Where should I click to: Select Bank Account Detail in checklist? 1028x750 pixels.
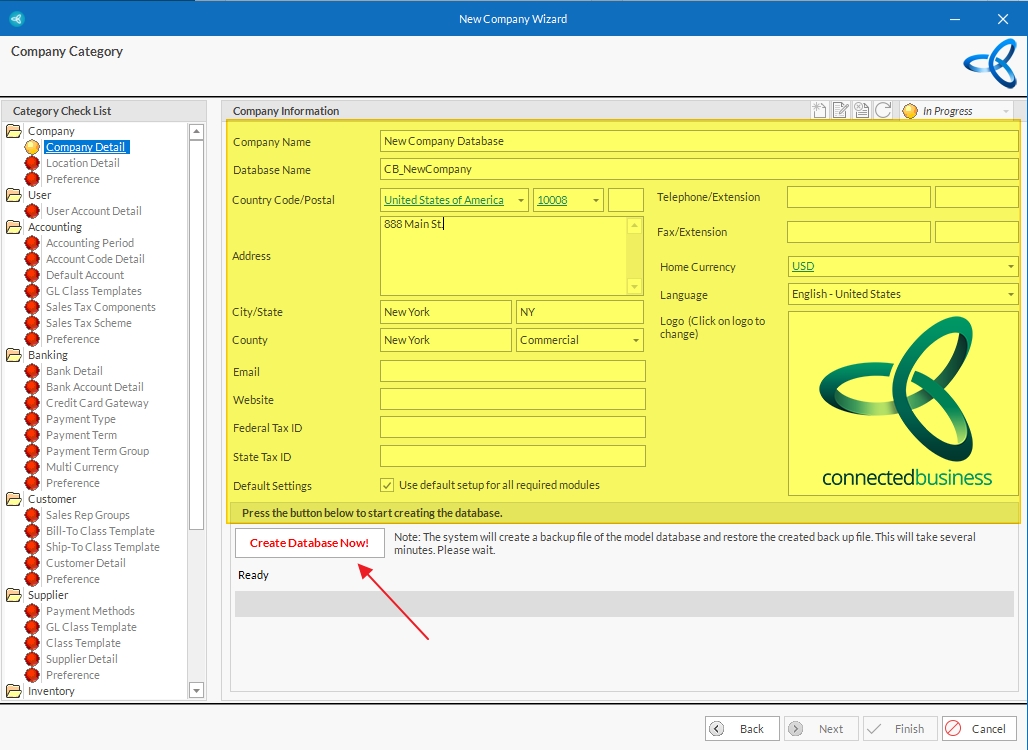[94, 387]
